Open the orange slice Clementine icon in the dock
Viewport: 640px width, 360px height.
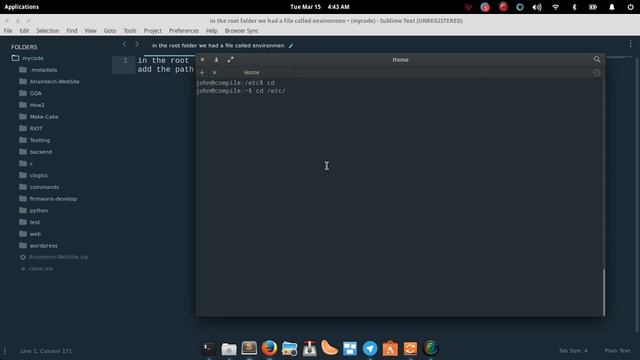pos(329,348)
